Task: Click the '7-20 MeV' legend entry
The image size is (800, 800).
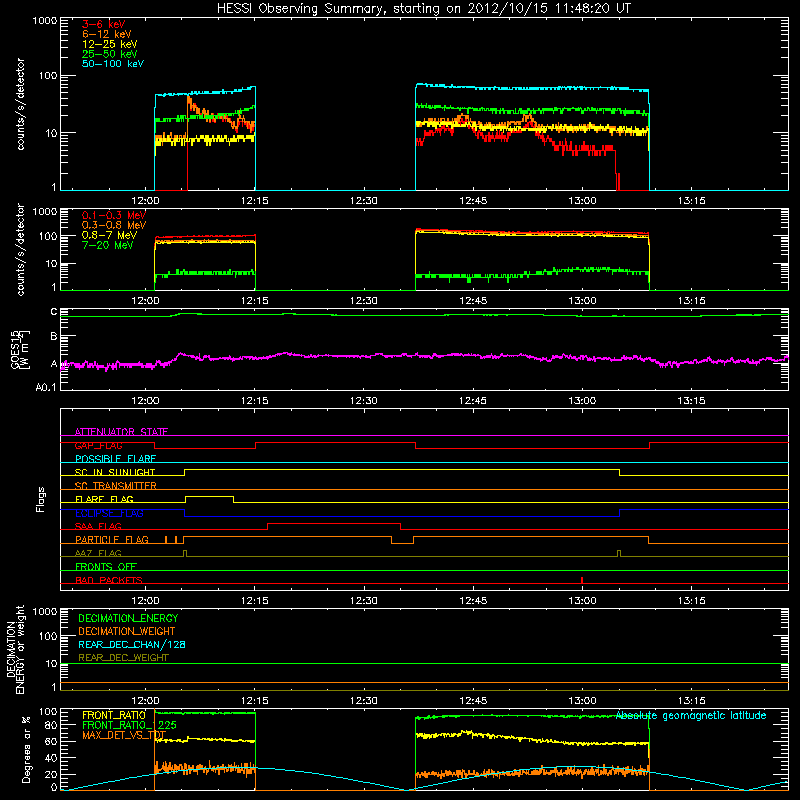Action: point(107,245)
